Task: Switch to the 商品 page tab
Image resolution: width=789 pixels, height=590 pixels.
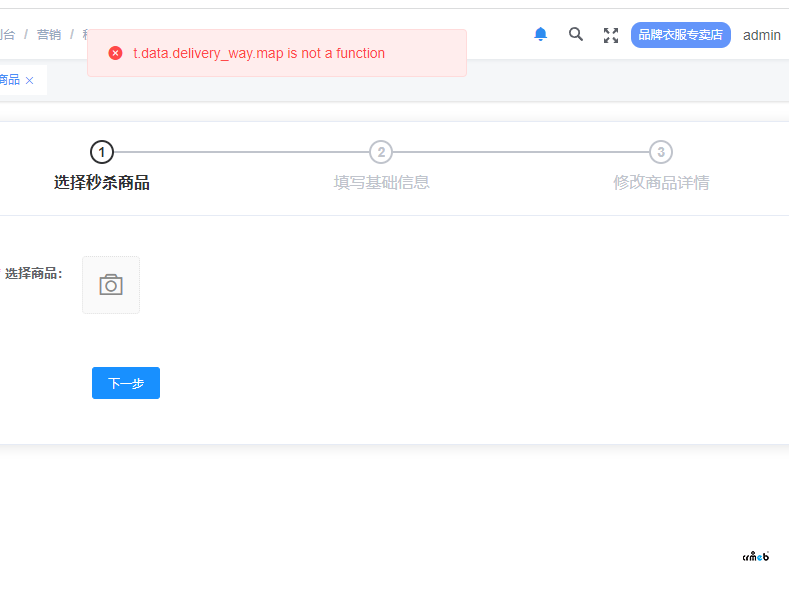Action: click(9, 80)
